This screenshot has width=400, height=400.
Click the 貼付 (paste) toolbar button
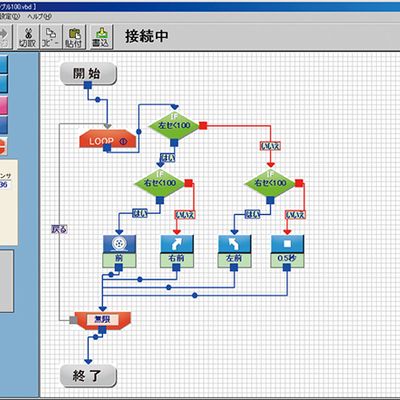(x=74, y=37)
